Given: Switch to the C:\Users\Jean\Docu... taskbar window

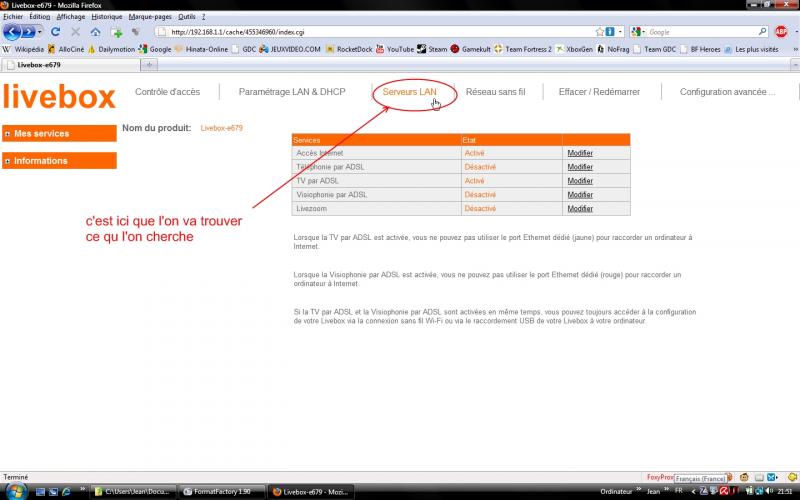Looking at the screenshot, I should tap(134, 492).
